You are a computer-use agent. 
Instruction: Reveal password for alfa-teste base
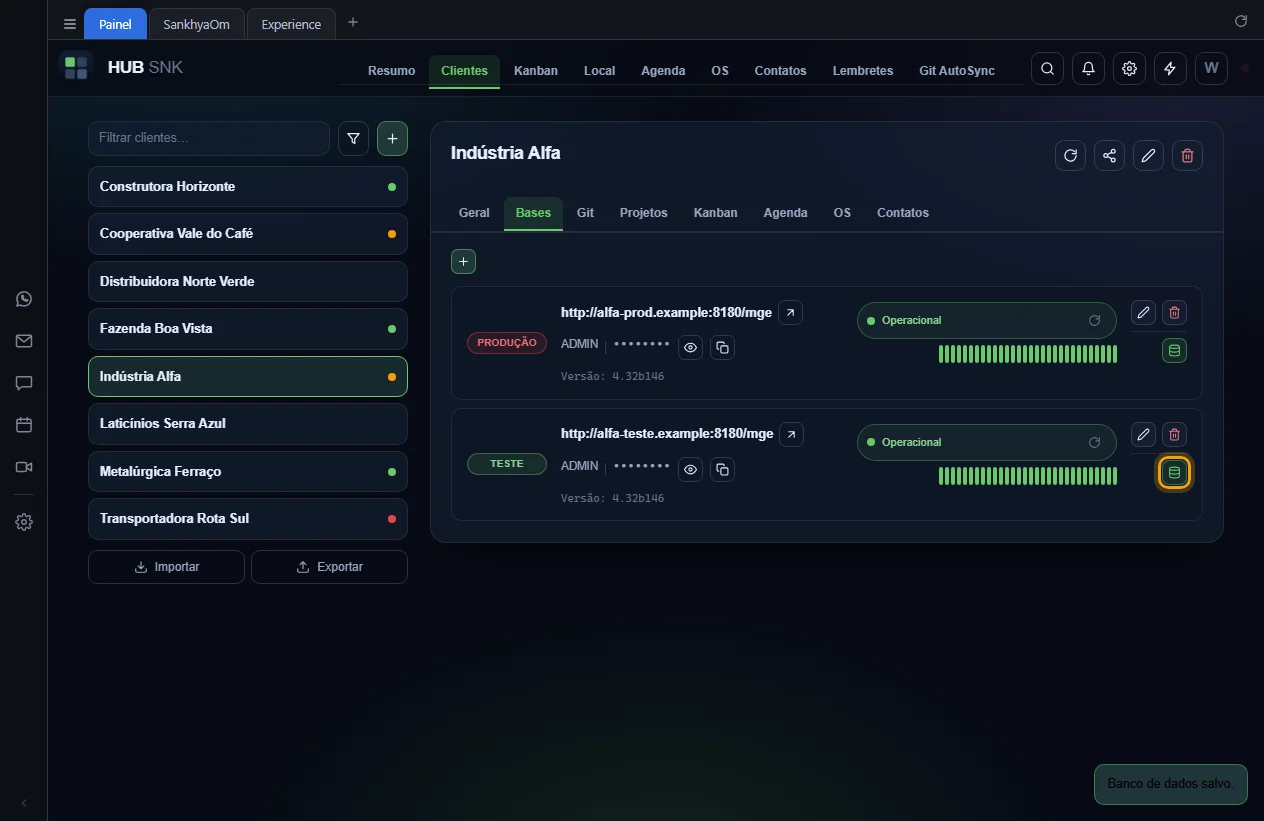pos(690,469)
